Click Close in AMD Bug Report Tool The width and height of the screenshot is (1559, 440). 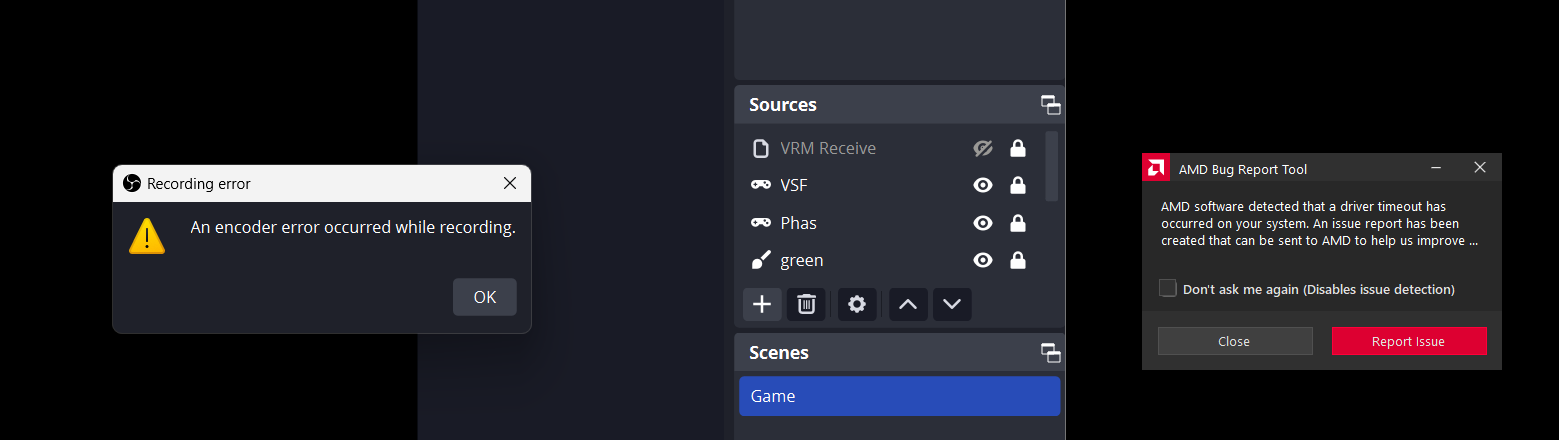1234,341
